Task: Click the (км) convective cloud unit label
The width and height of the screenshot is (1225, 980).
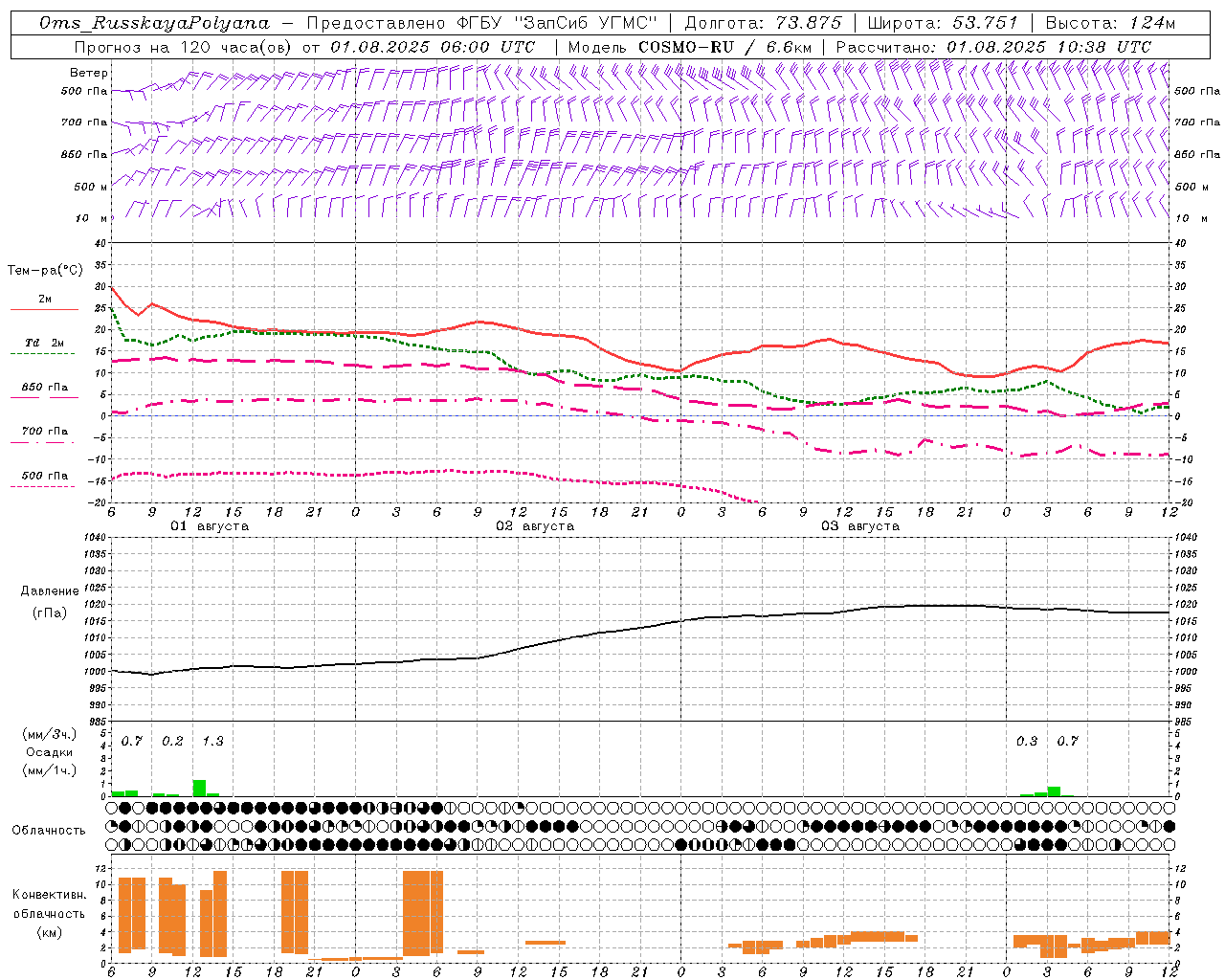Action: [x=49, y=932]
